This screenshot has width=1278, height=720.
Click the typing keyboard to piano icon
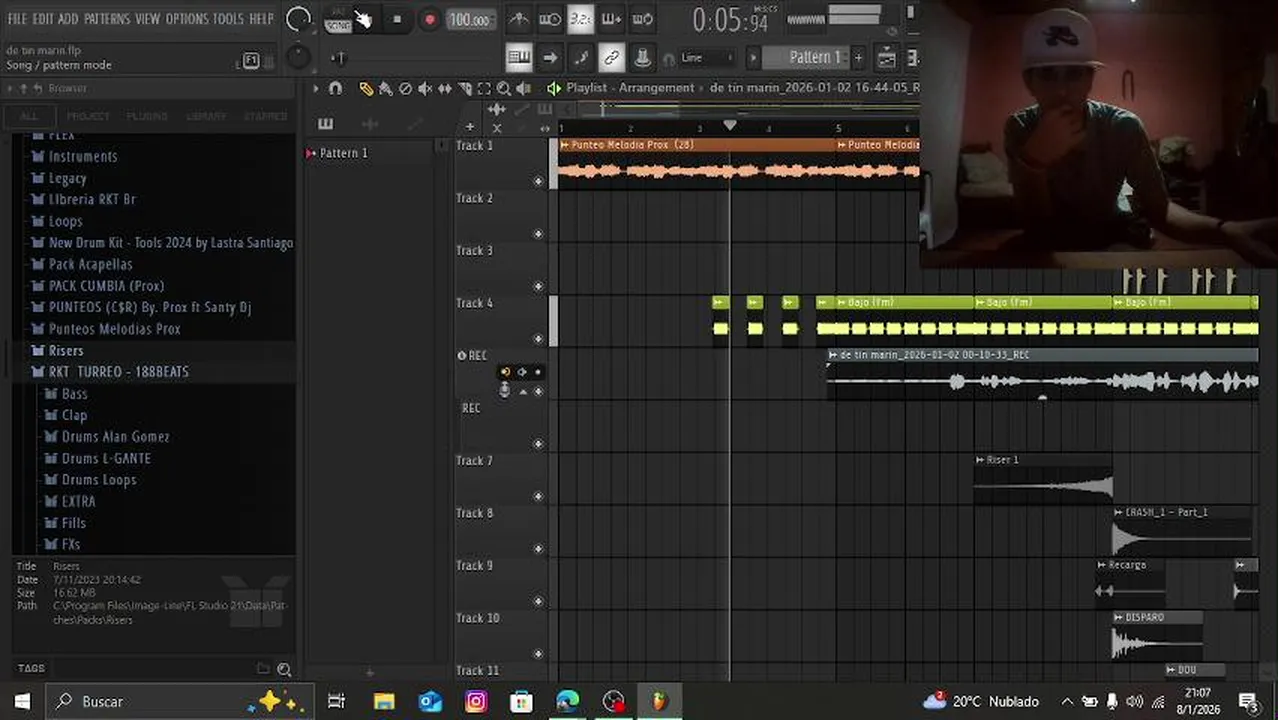click(x=518, y=58)
